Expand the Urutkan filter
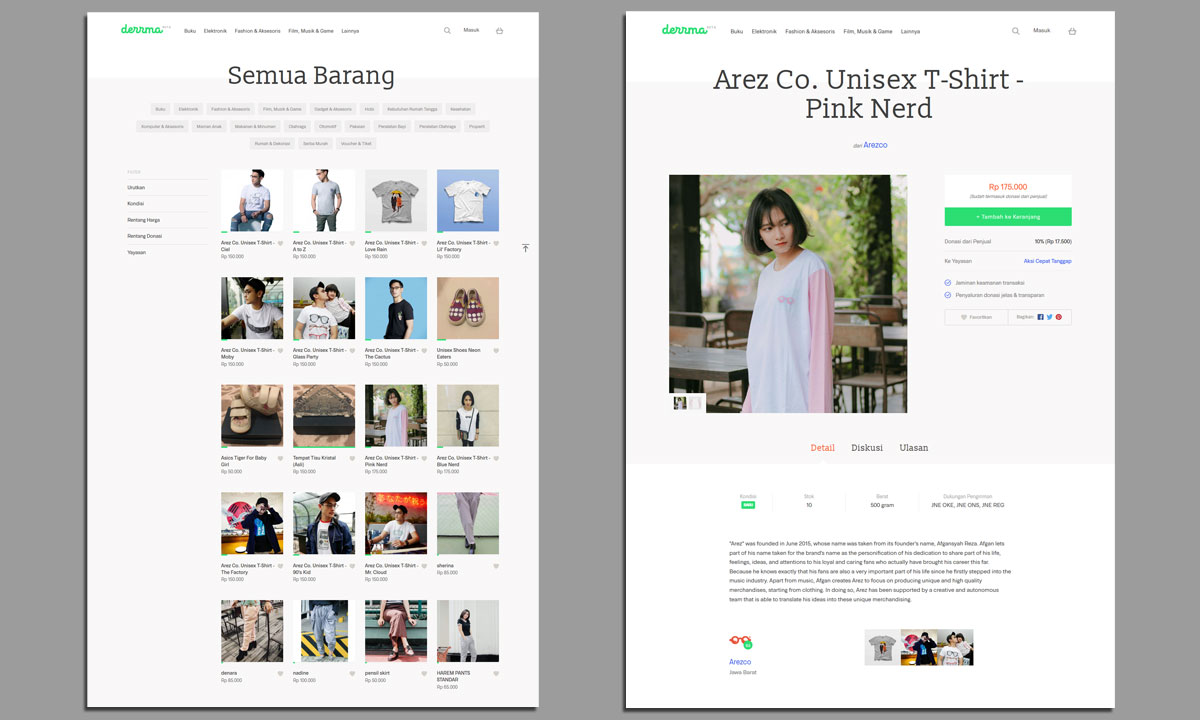This screenshot has height=720, width=1200. (x=137, y=187)
